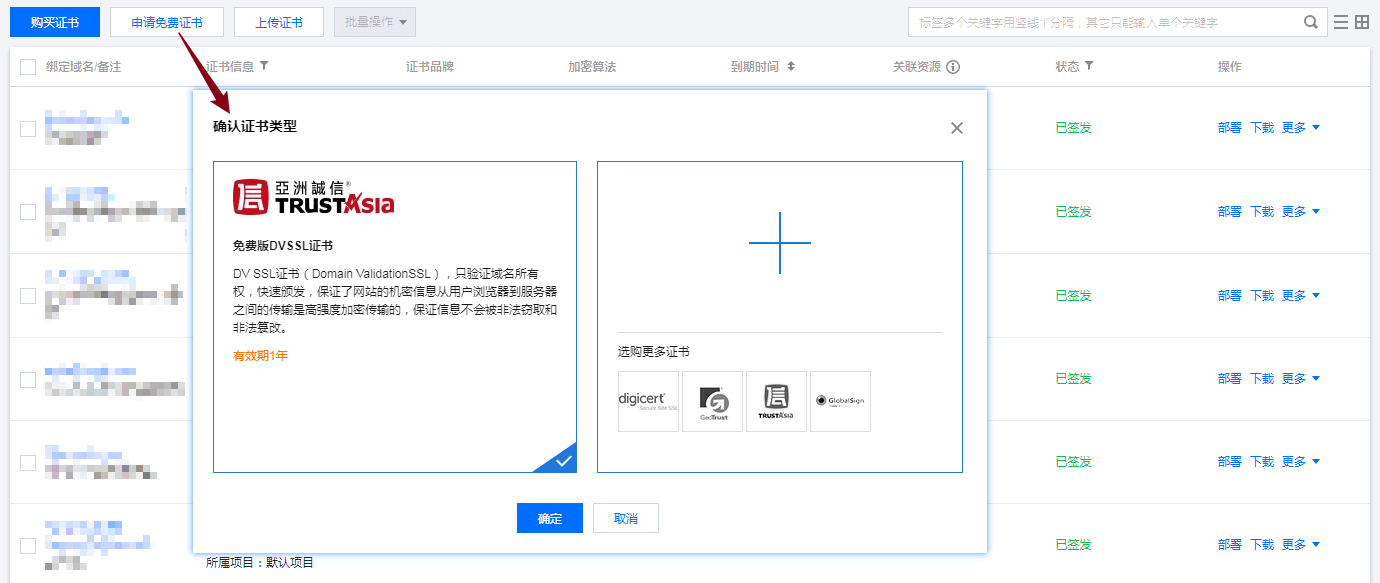Click 部署 link in the fourth row
The height and width of the screenshot is (583, 1380).
[x=1230, y=379]
